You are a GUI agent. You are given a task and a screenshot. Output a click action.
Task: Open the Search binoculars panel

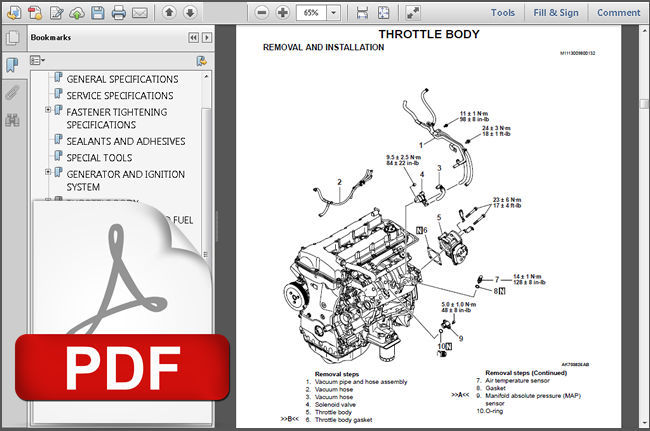click(x=12, y=120)
